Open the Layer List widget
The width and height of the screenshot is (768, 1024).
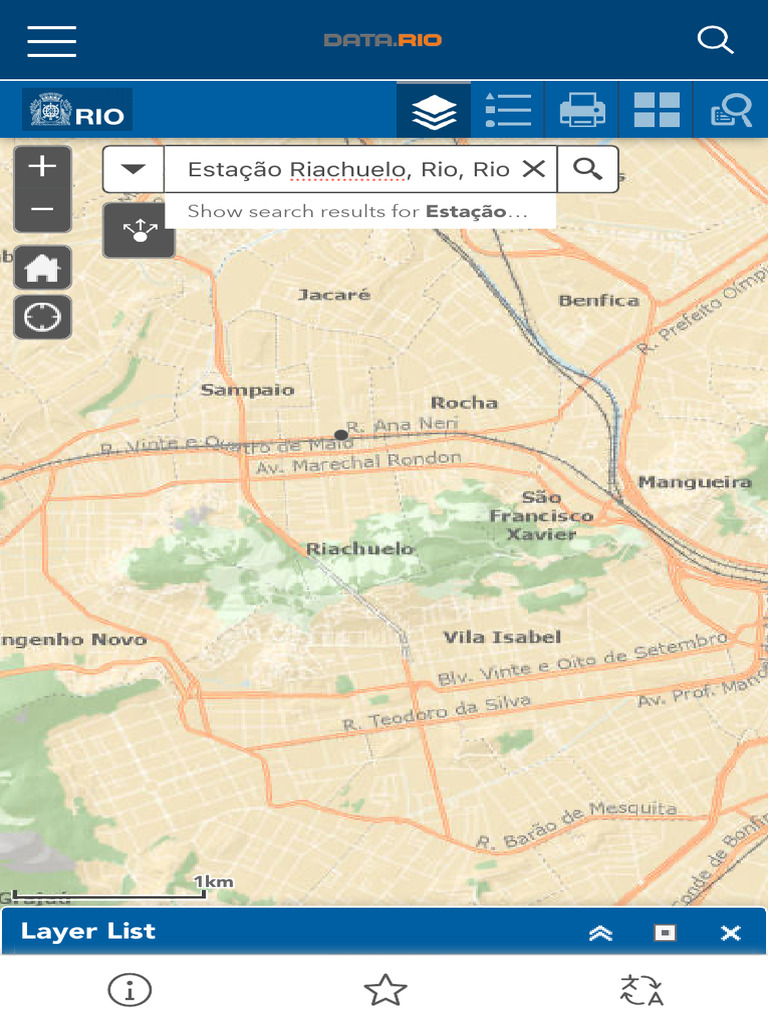click(434, 110)
